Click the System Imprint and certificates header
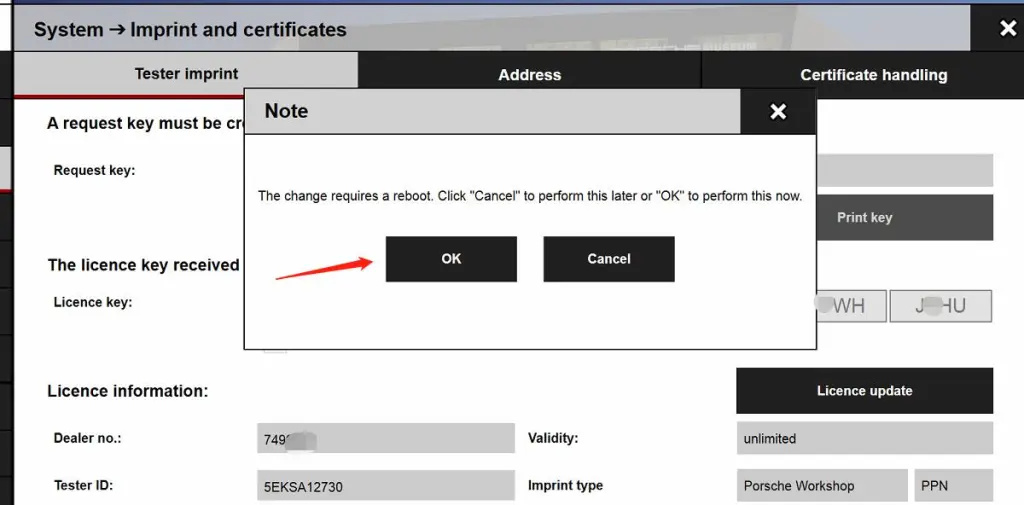The image size is (1024, 505). pyautogui.click(x=190, y=30)
